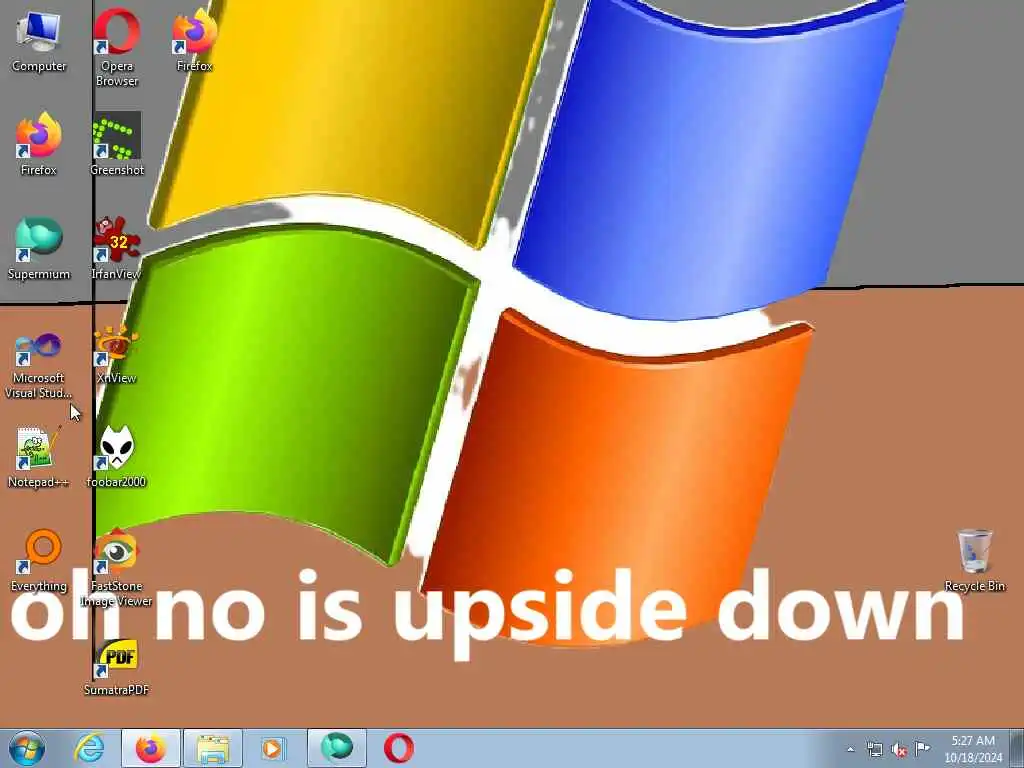Select the SumatraPDF desktop shortcut

click(x=117, y=667)
